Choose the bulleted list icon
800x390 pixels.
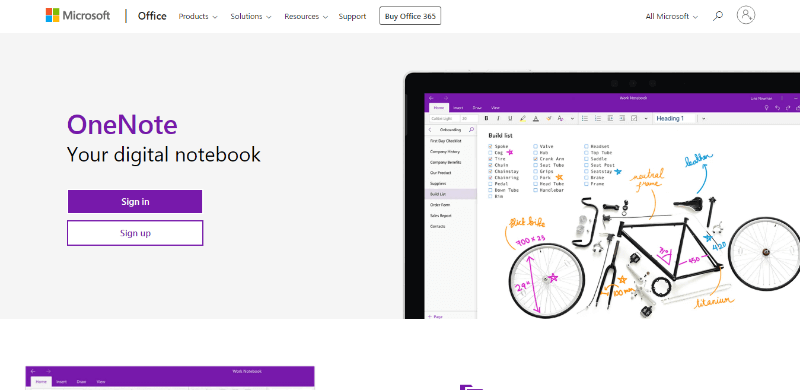point(585,118)
